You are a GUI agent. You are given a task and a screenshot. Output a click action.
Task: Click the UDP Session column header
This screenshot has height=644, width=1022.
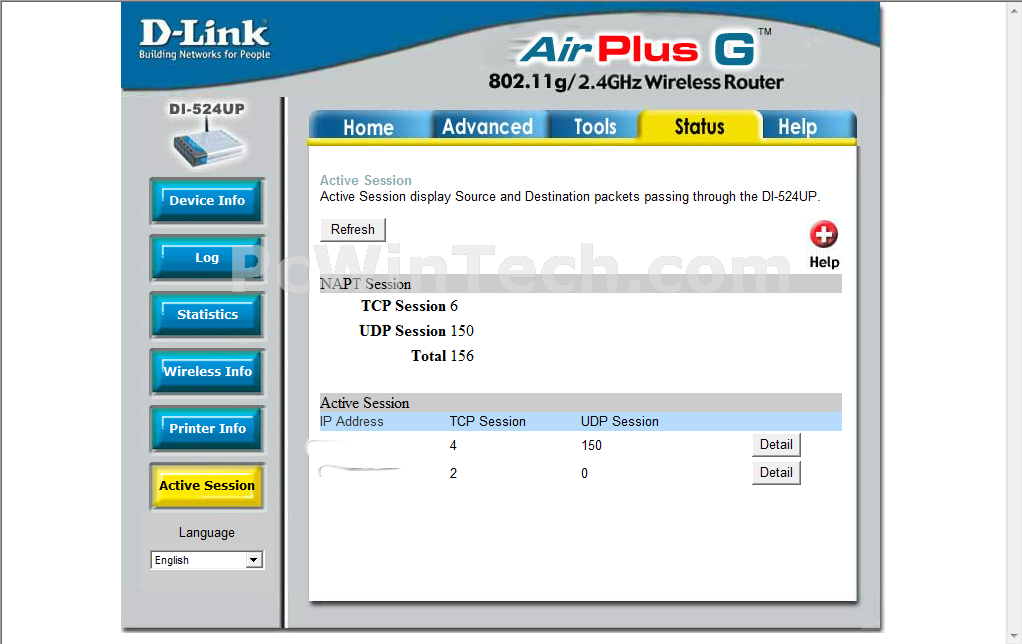point(620,422)
